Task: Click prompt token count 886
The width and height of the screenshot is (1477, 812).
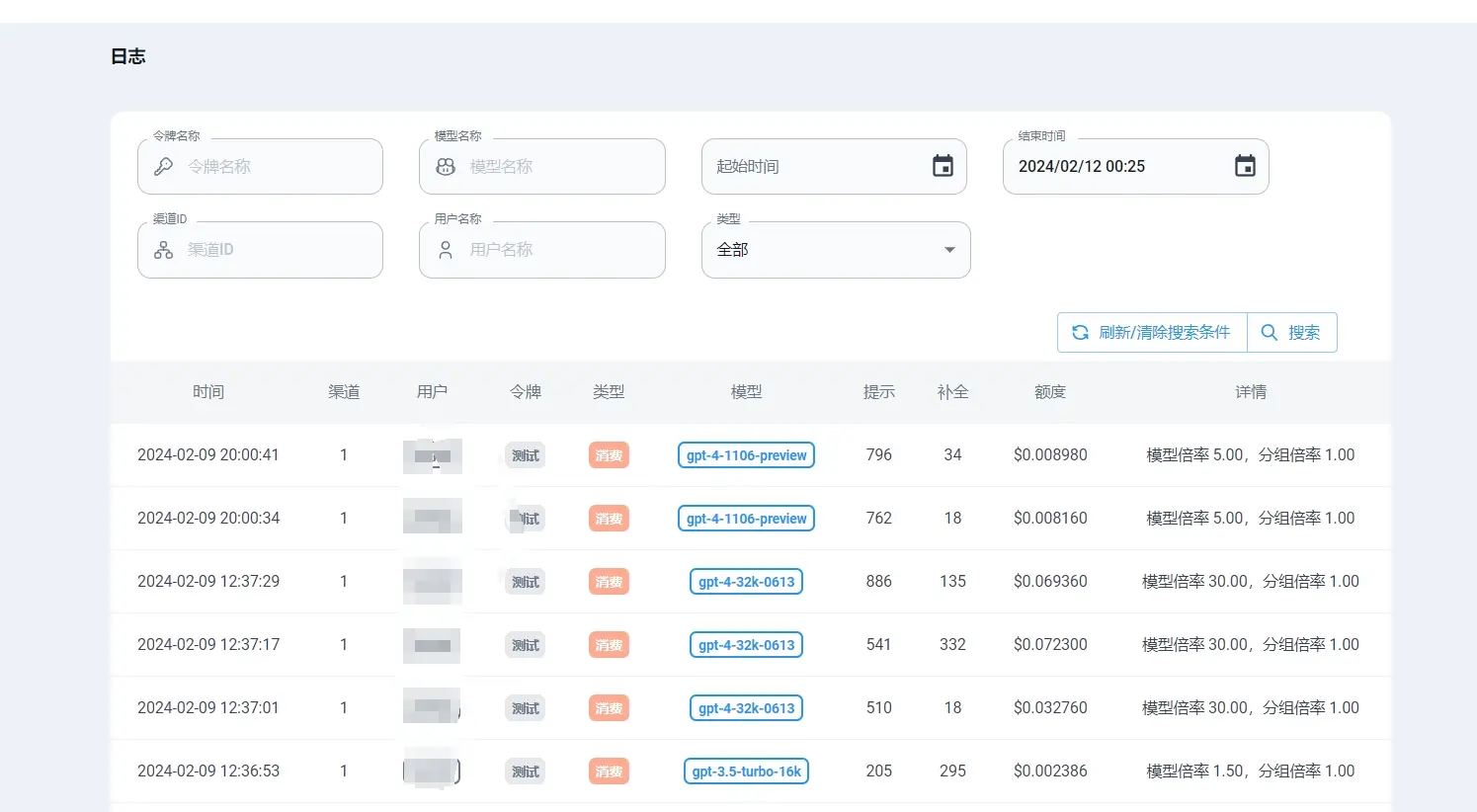Action: (879, 582)
